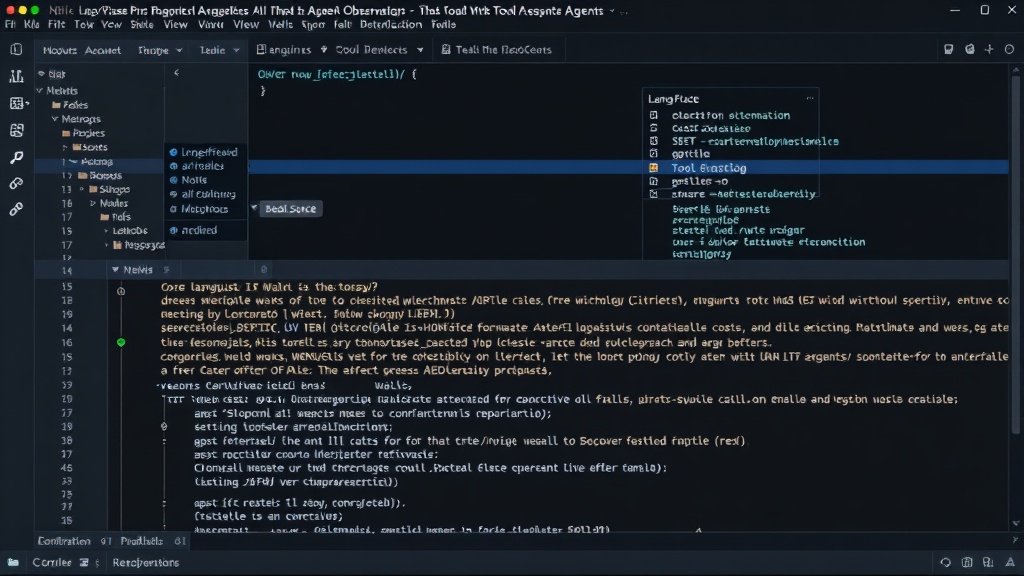Expand the Mades node in the tree
This screenshot has height=576, width=1024.
point(93,203)
